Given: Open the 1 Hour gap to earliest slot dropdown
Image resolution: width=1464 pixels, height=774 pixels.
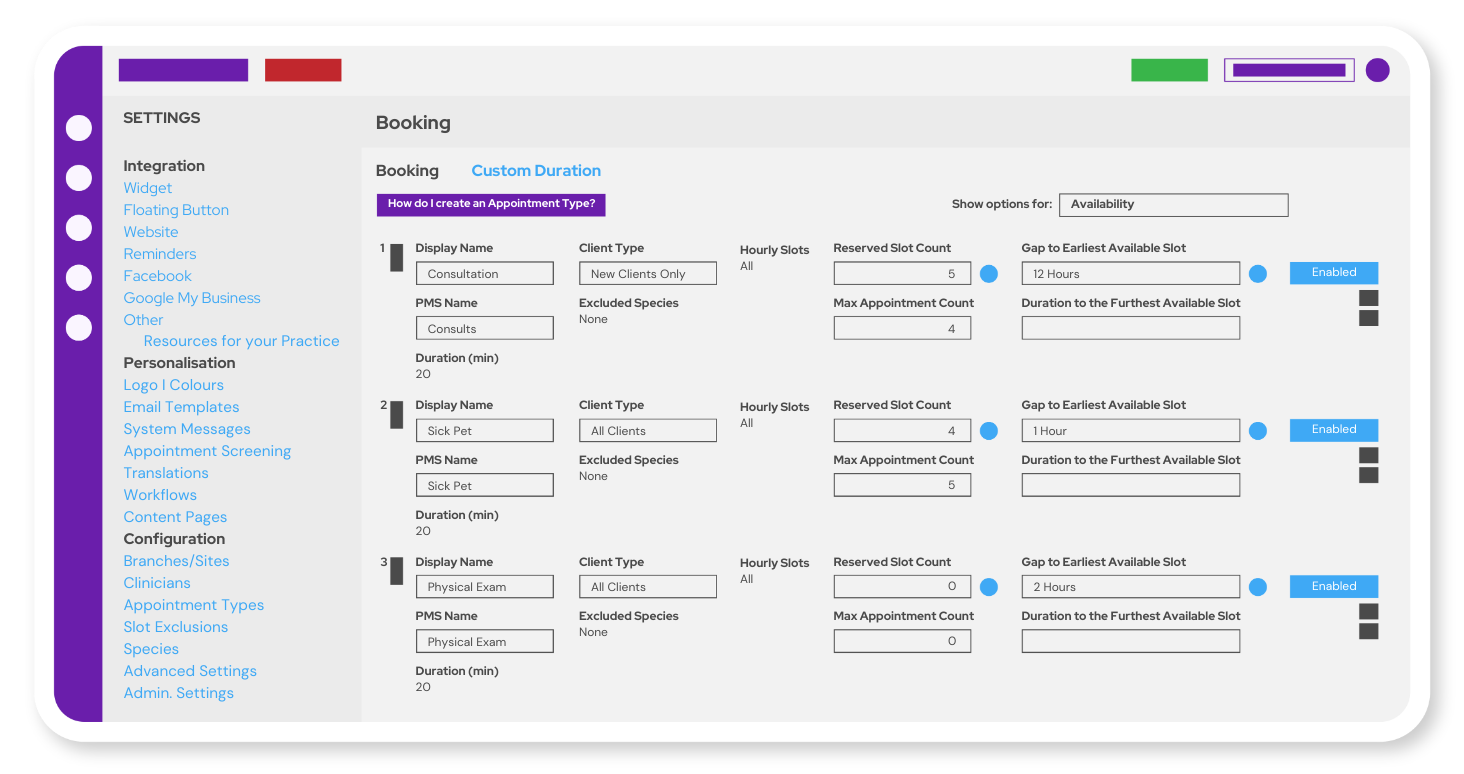Looking at the screenshot, I should click(x=1130, y=431).
